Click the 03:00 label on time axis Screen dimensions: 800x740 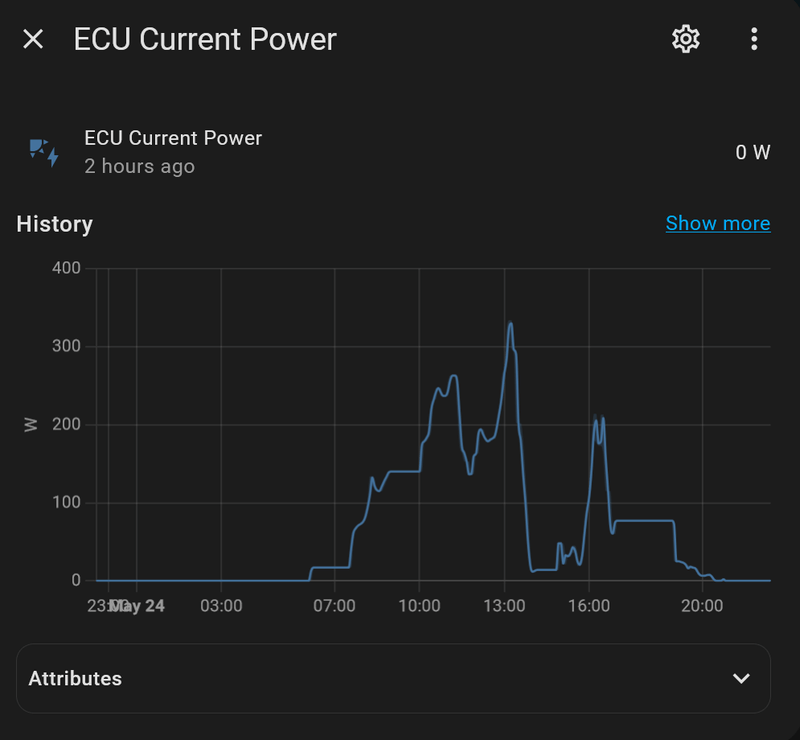pyautogui.click(x=221, y=606)
